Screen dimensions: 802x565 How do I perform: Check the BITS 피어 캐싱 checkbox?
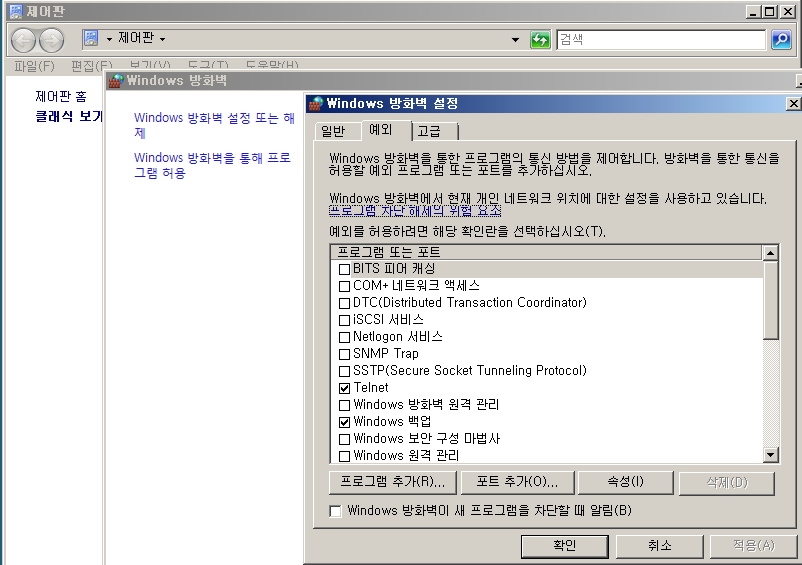point(344,269)
